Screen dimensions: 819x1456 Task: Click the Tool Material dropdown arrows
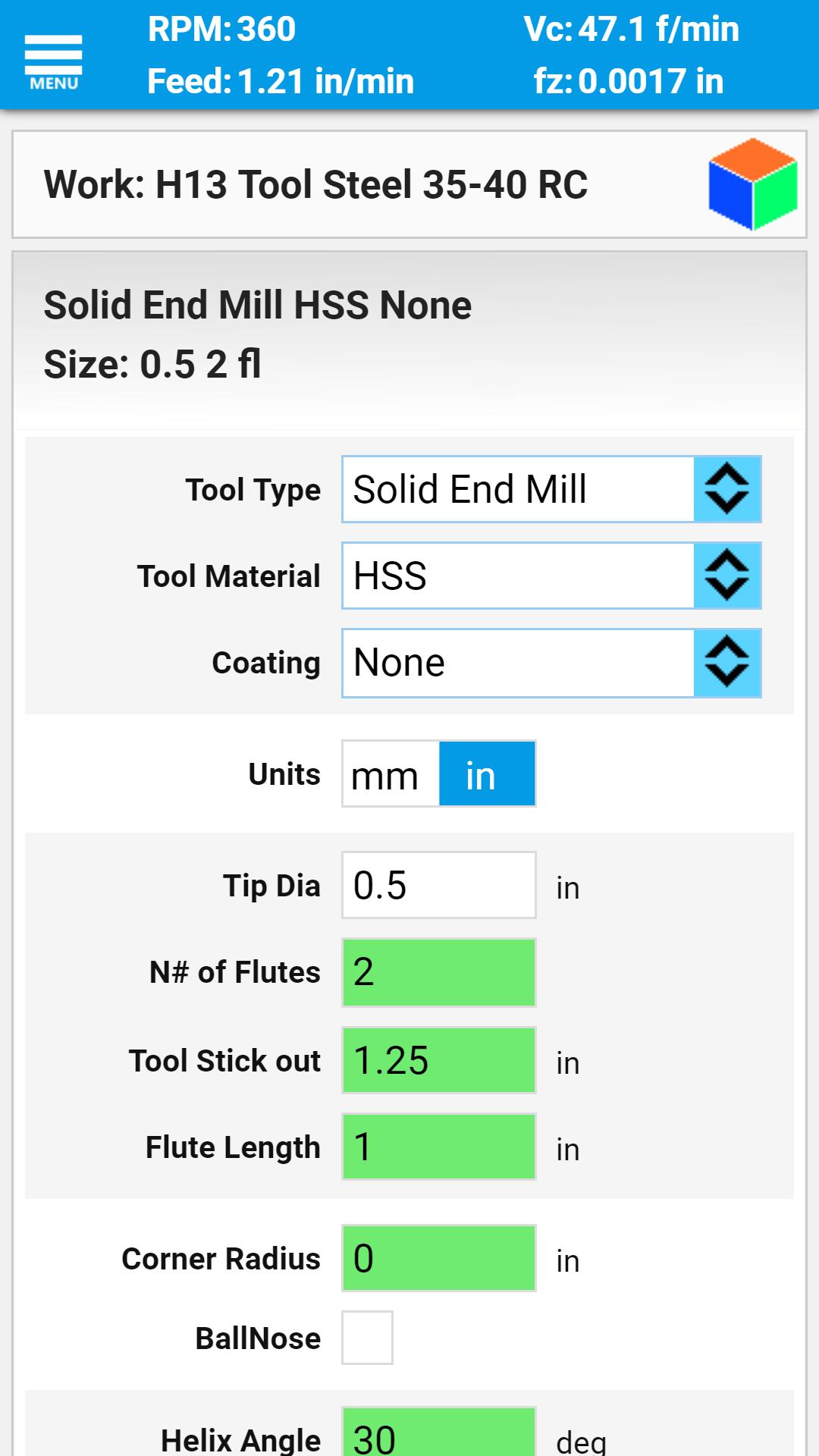726,576
